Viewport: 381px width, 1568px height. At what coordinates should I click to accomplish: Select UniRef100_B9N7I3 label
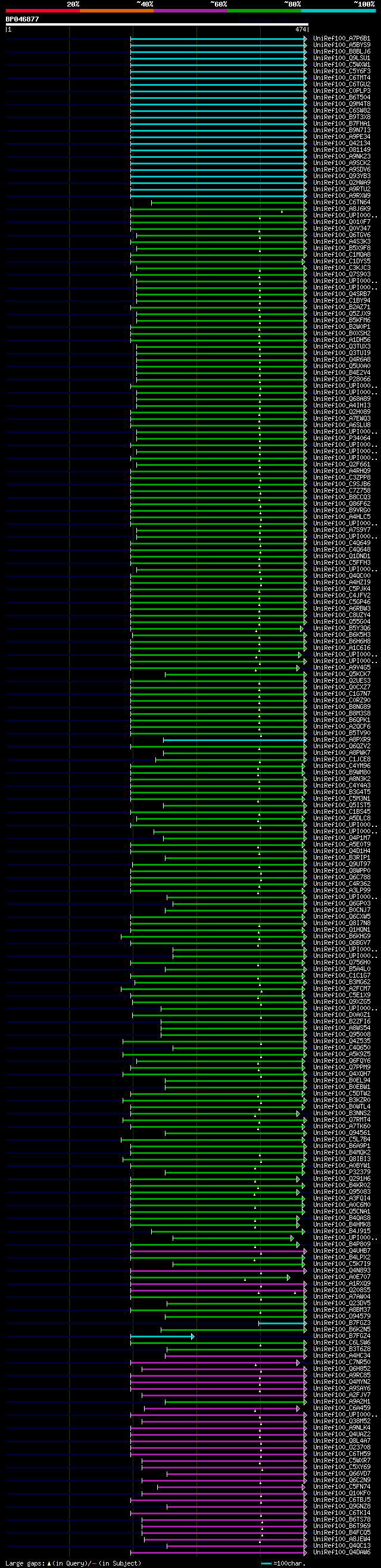click(342, 130)
